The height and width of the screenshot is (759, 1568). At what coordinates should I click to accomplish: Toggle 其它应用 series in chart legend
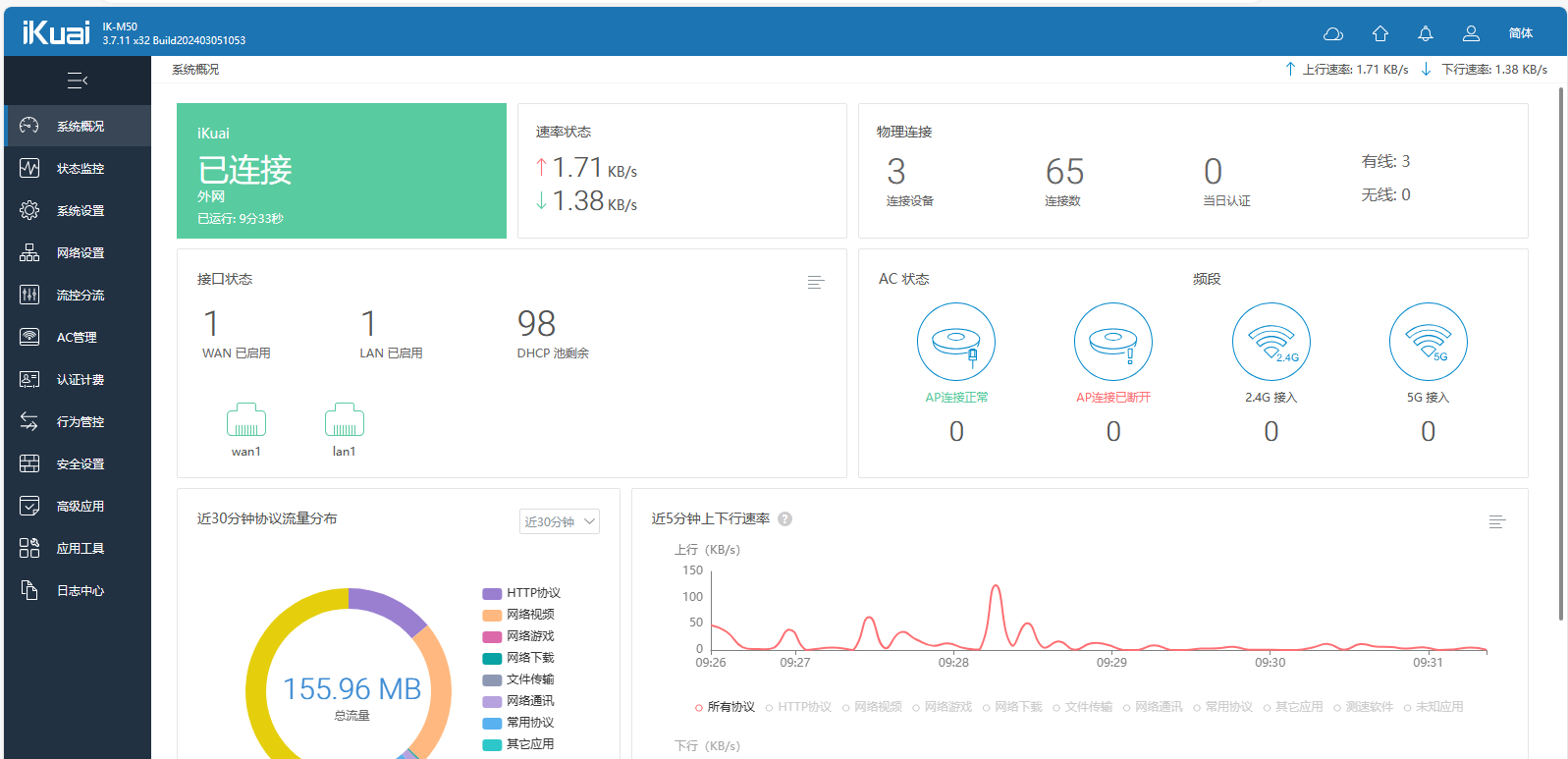1293,707
